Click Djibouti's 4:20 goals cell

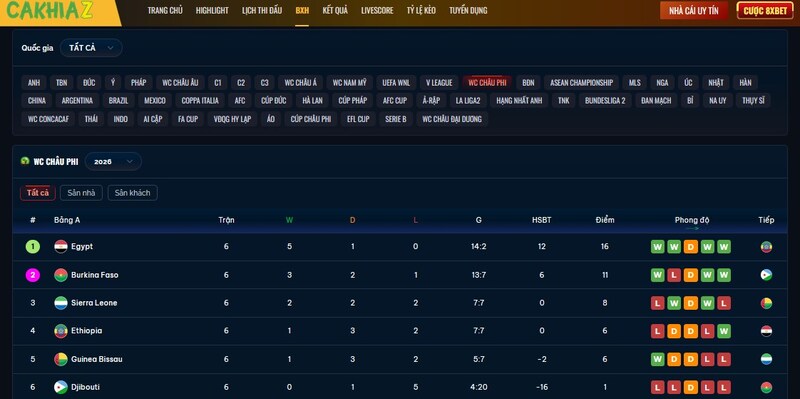click(479, 387)
